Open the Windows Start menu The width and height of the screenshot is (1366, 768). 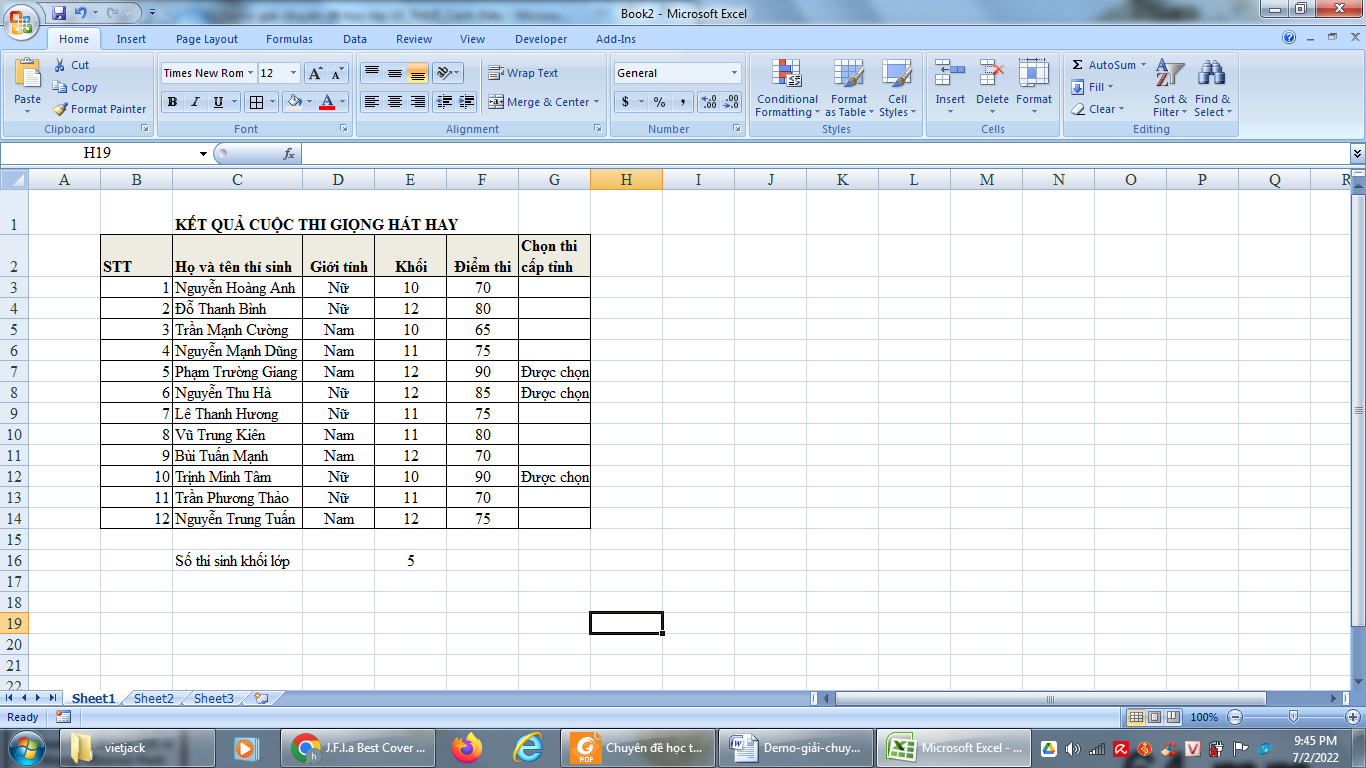click(x=25, y=748)
